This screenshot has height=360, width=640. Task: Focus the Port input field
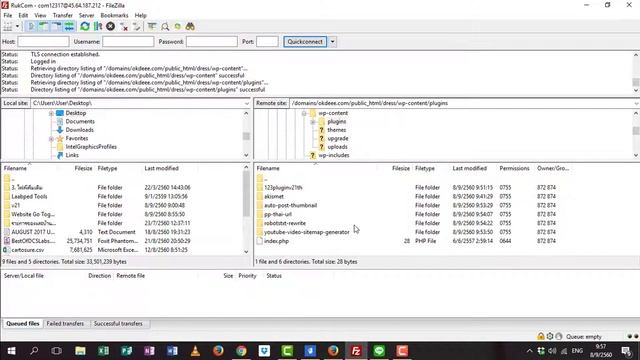pos(267,42)
